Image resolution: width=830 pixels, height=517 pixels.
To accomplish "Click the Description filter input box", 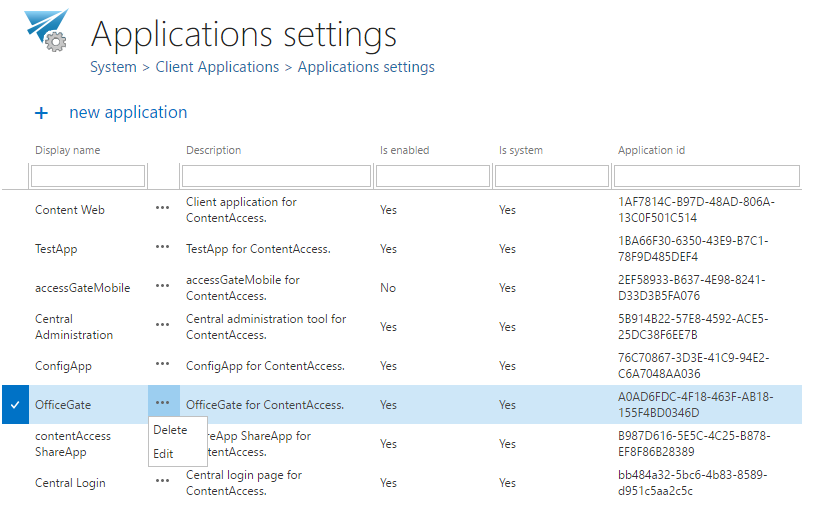I will point(275,177).
